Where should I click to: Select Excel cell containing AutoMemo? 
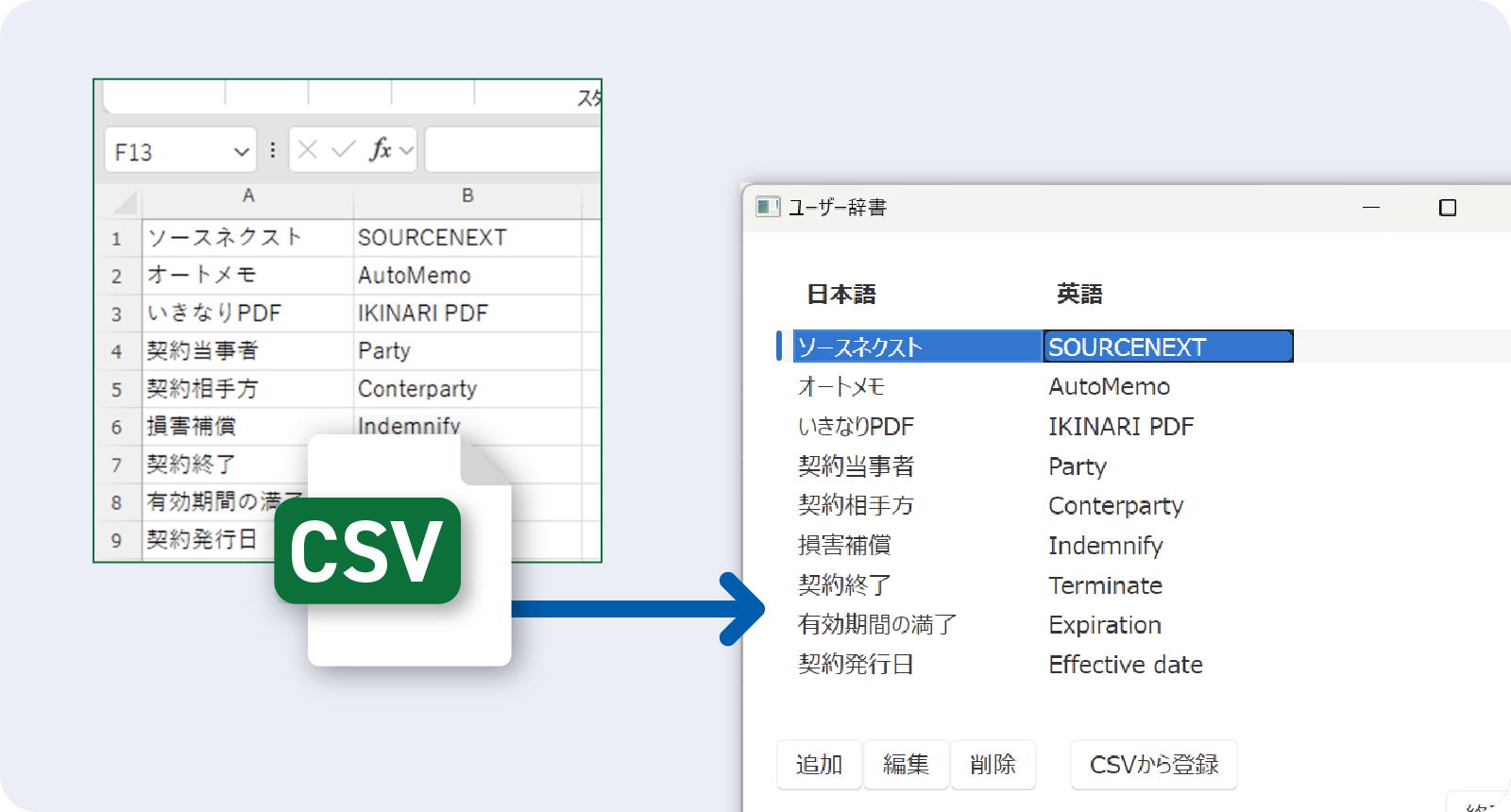467,276
